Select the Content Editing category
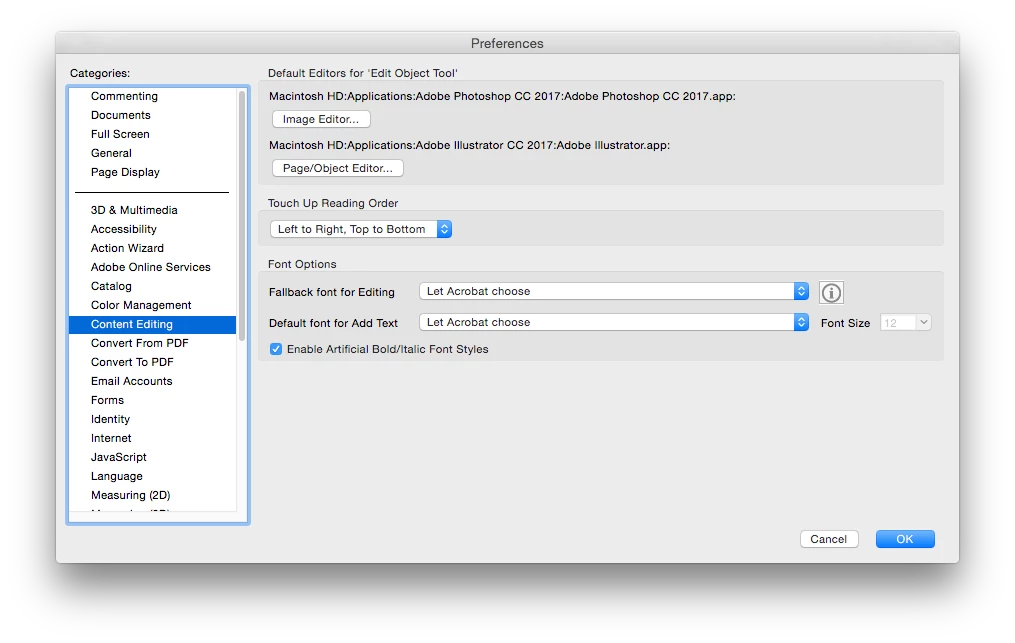This screenshot has width=1015, height=643. point(153,324)
